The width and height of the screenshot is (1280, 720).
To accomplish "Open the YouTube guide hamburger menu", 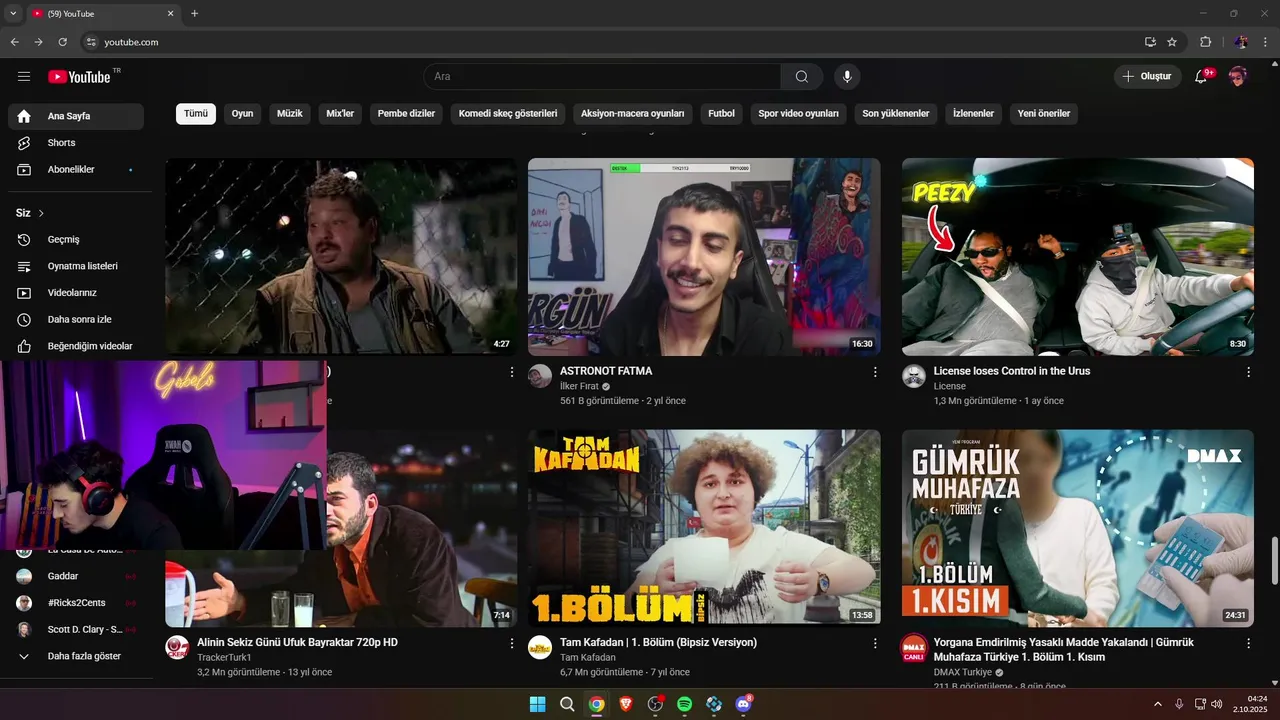I will tap(24, 76).
